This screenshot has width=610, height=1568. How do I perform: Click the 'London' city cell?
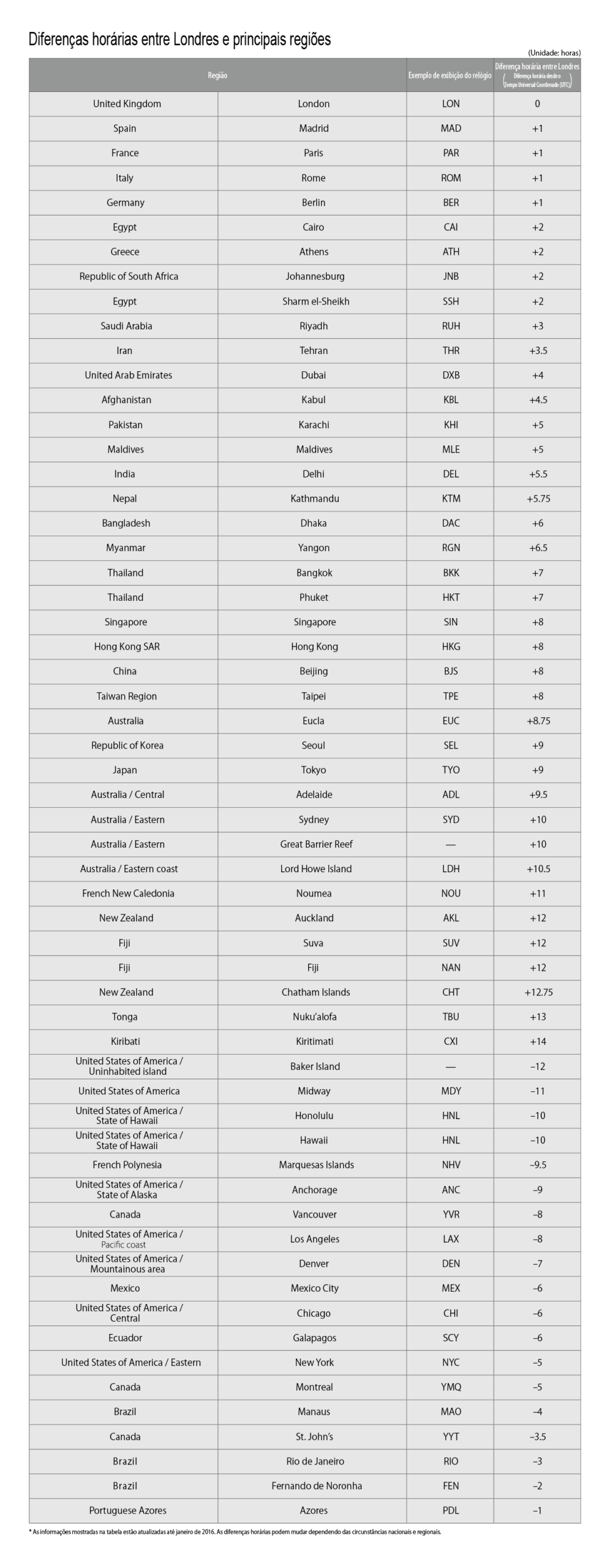(314, 104)
